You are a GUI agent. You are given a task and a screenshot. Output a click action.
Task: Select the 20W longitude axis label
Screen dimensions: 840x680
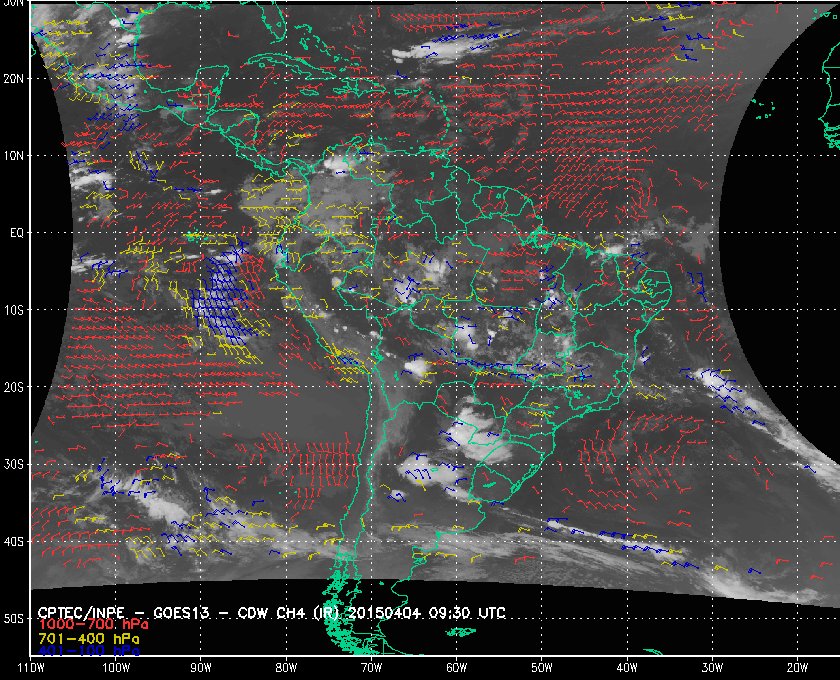(796, 668)
